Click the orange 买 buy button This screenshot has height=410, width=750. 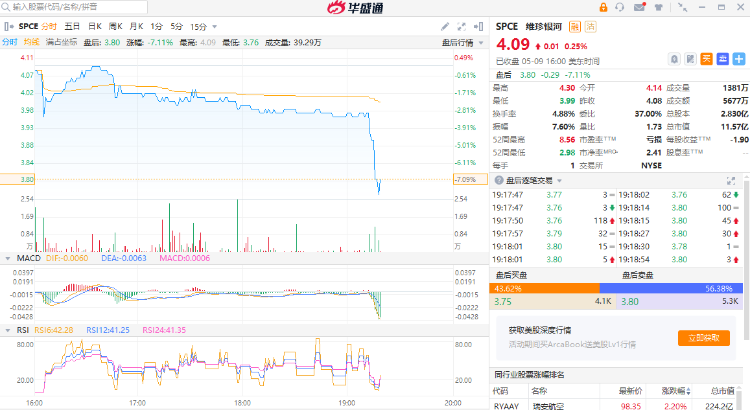pos(706,59)
